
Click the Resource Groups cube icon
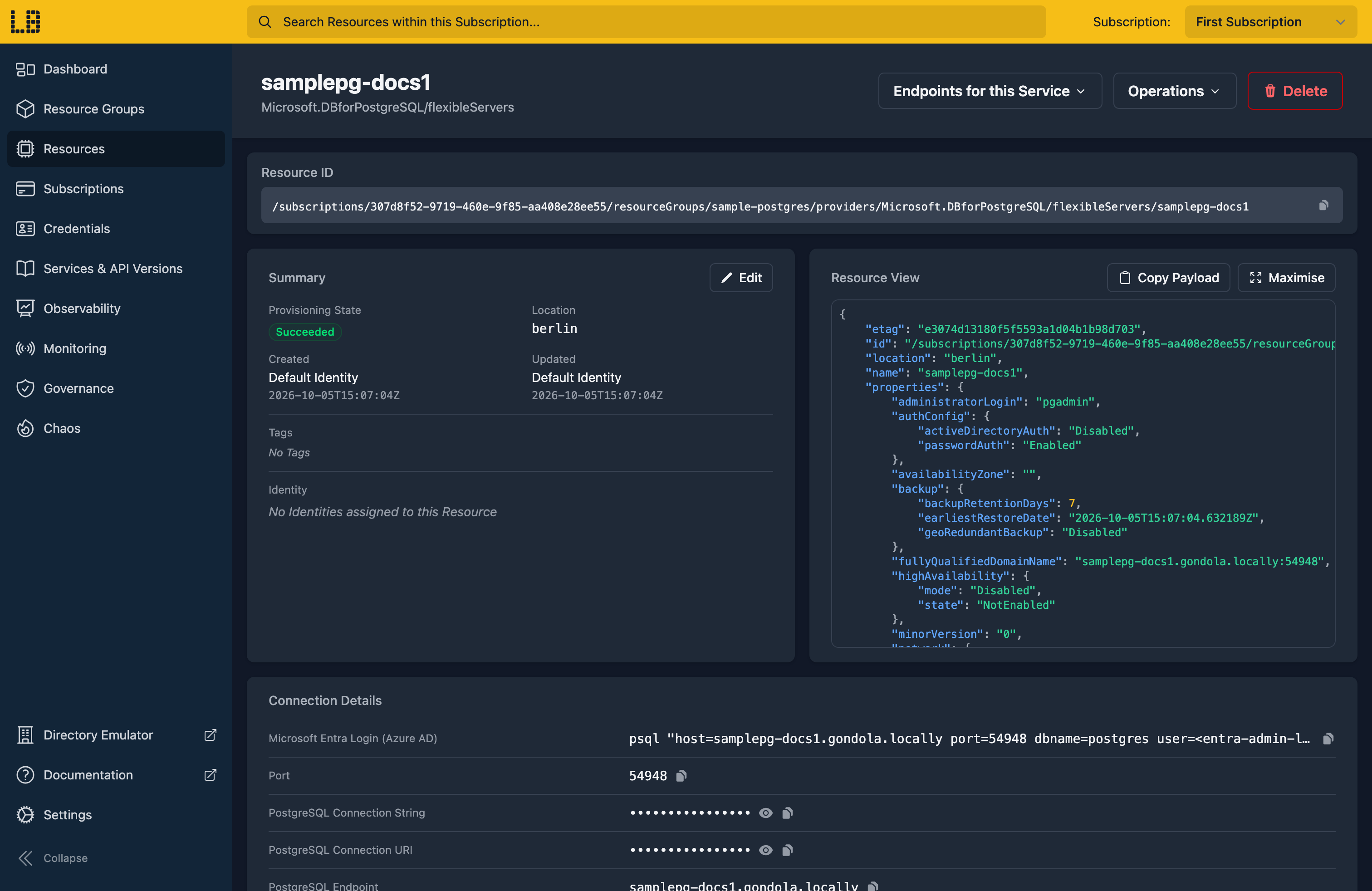[x=25, y=109]
